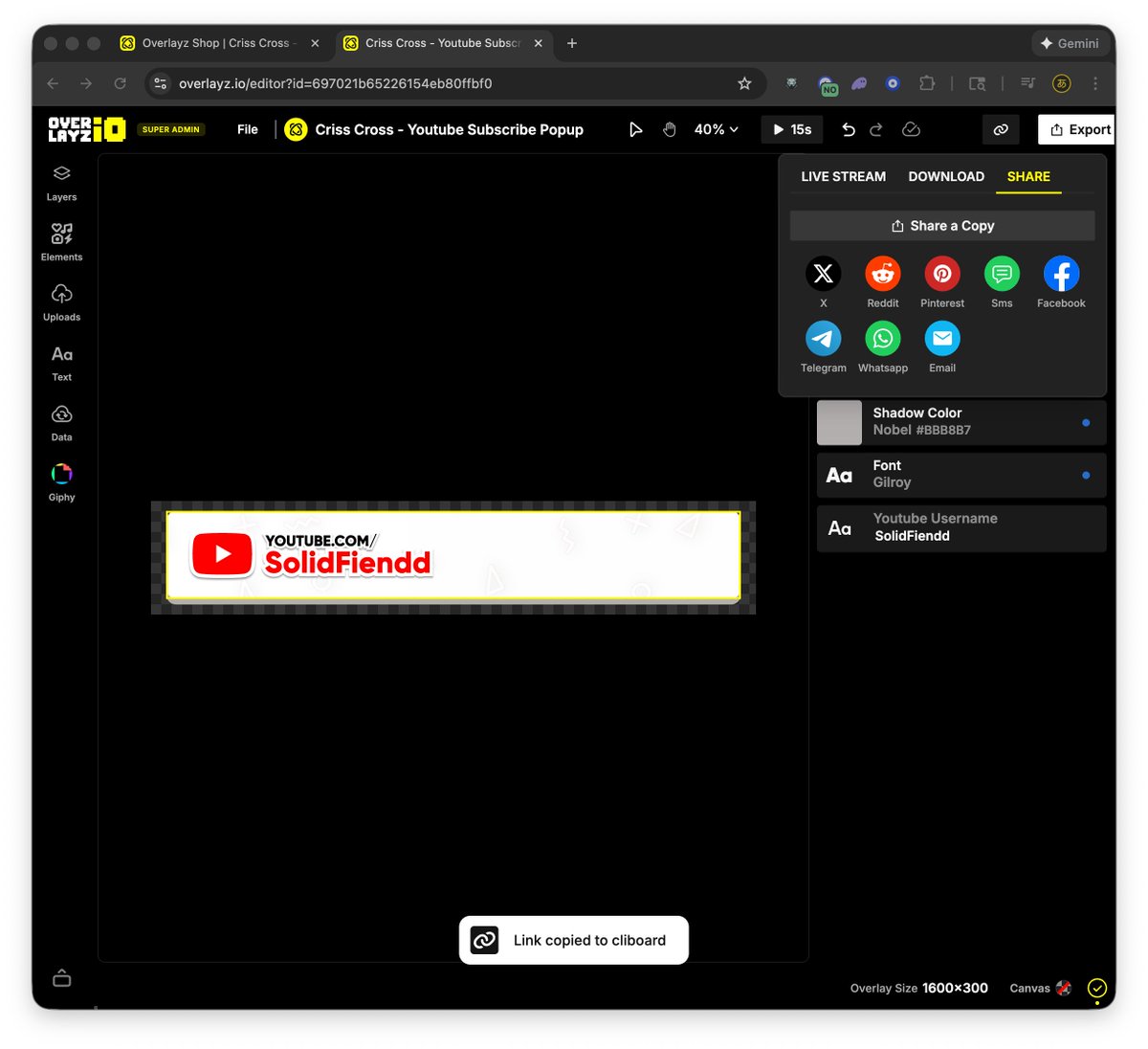Click the Share a Copy button
1148x1049 pixels.
(x=942, y=226)
